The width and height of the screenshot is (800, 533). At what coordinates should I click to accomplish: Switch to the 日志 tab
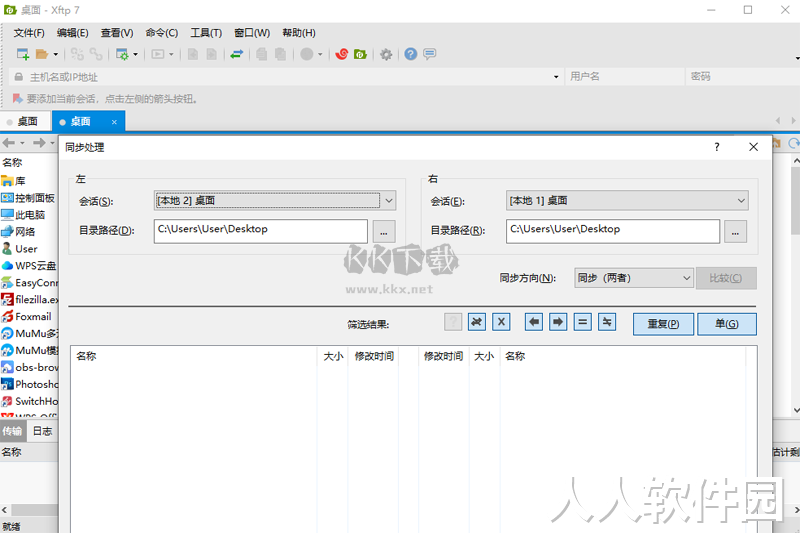point(42,431)
